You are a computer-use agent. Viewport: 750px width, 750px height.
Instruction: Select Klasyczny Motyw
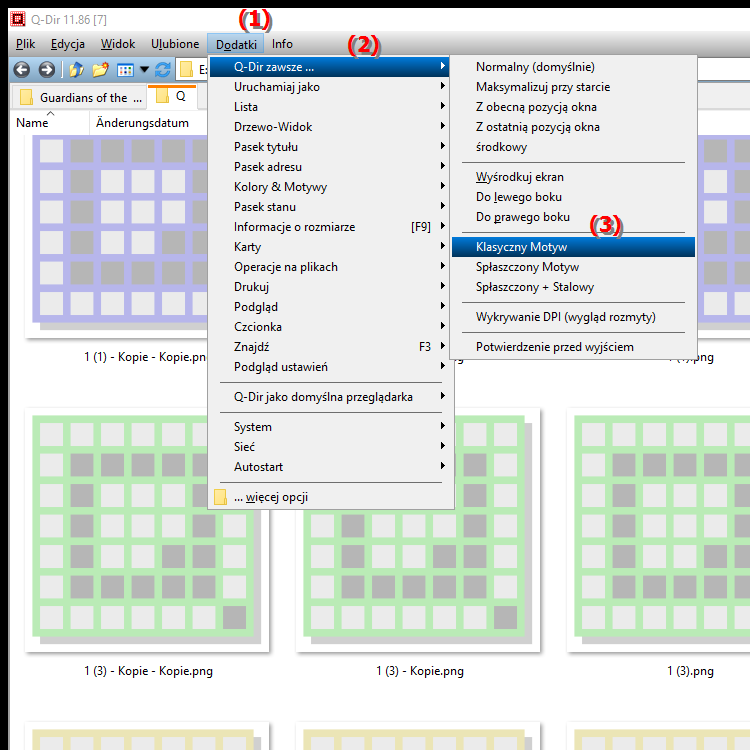pos(573,247)
